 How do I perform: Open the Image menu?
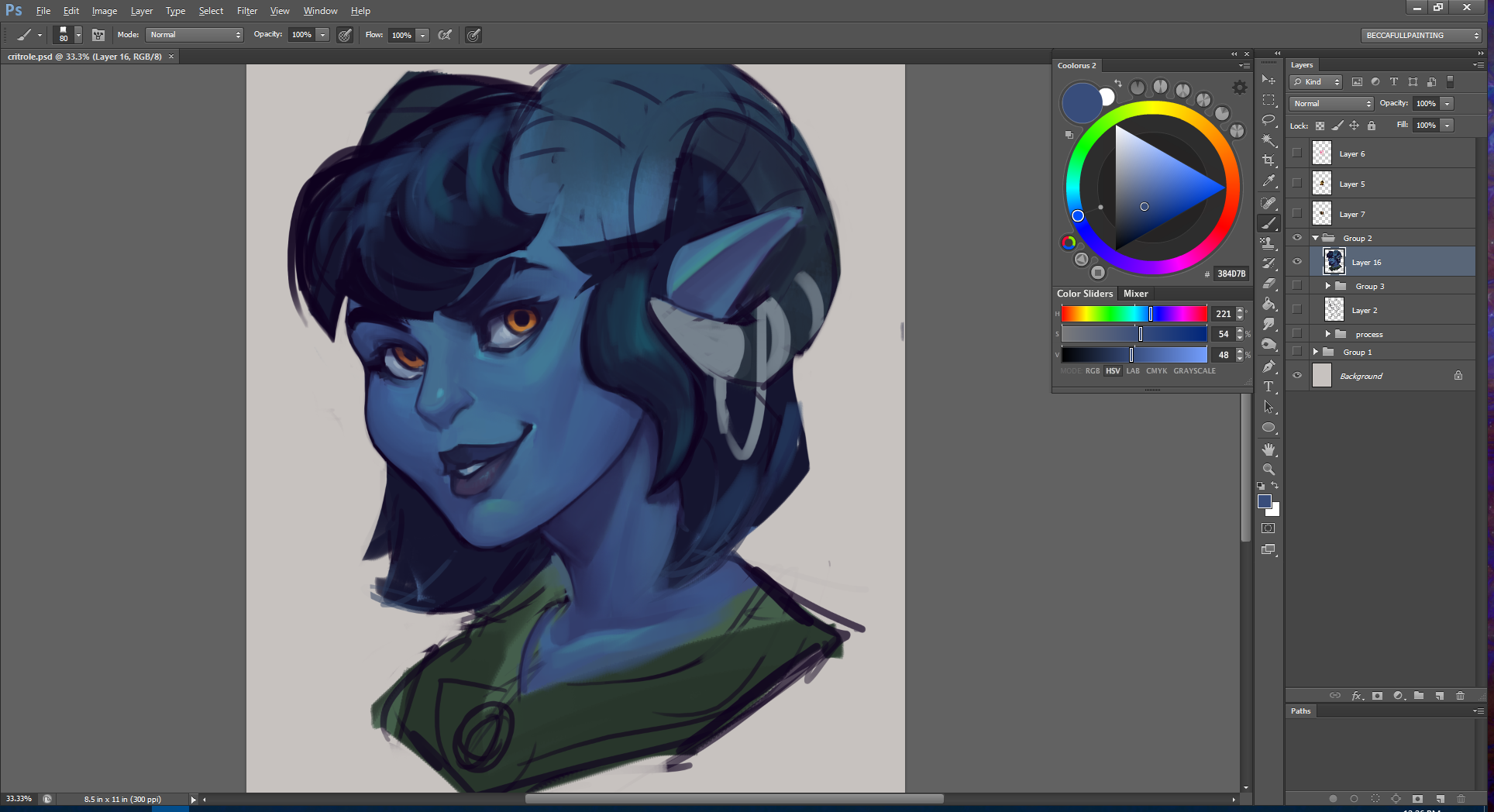[x=105, y=11]
